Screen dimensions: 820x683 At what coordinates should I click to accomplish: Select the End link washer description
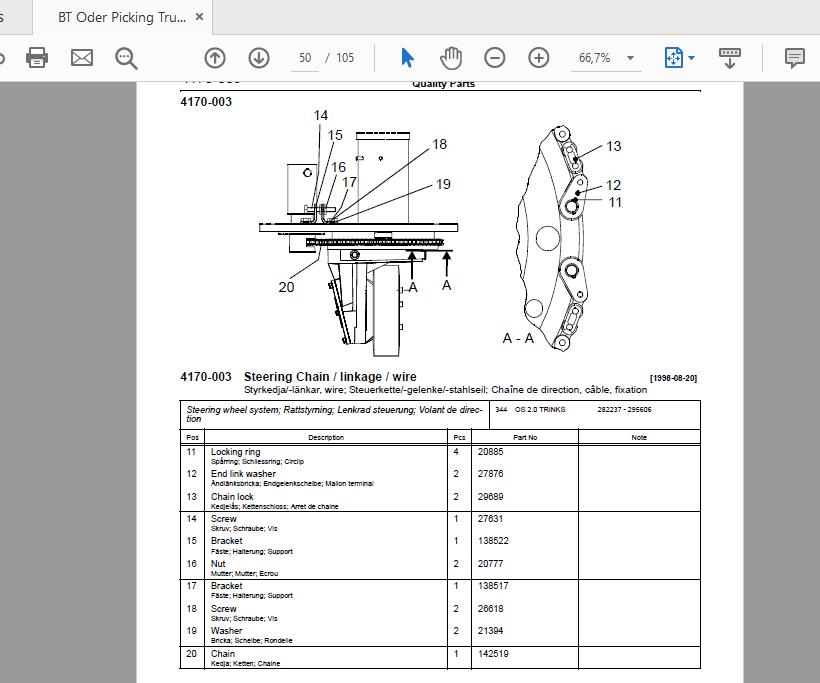(x=243, y=474)
